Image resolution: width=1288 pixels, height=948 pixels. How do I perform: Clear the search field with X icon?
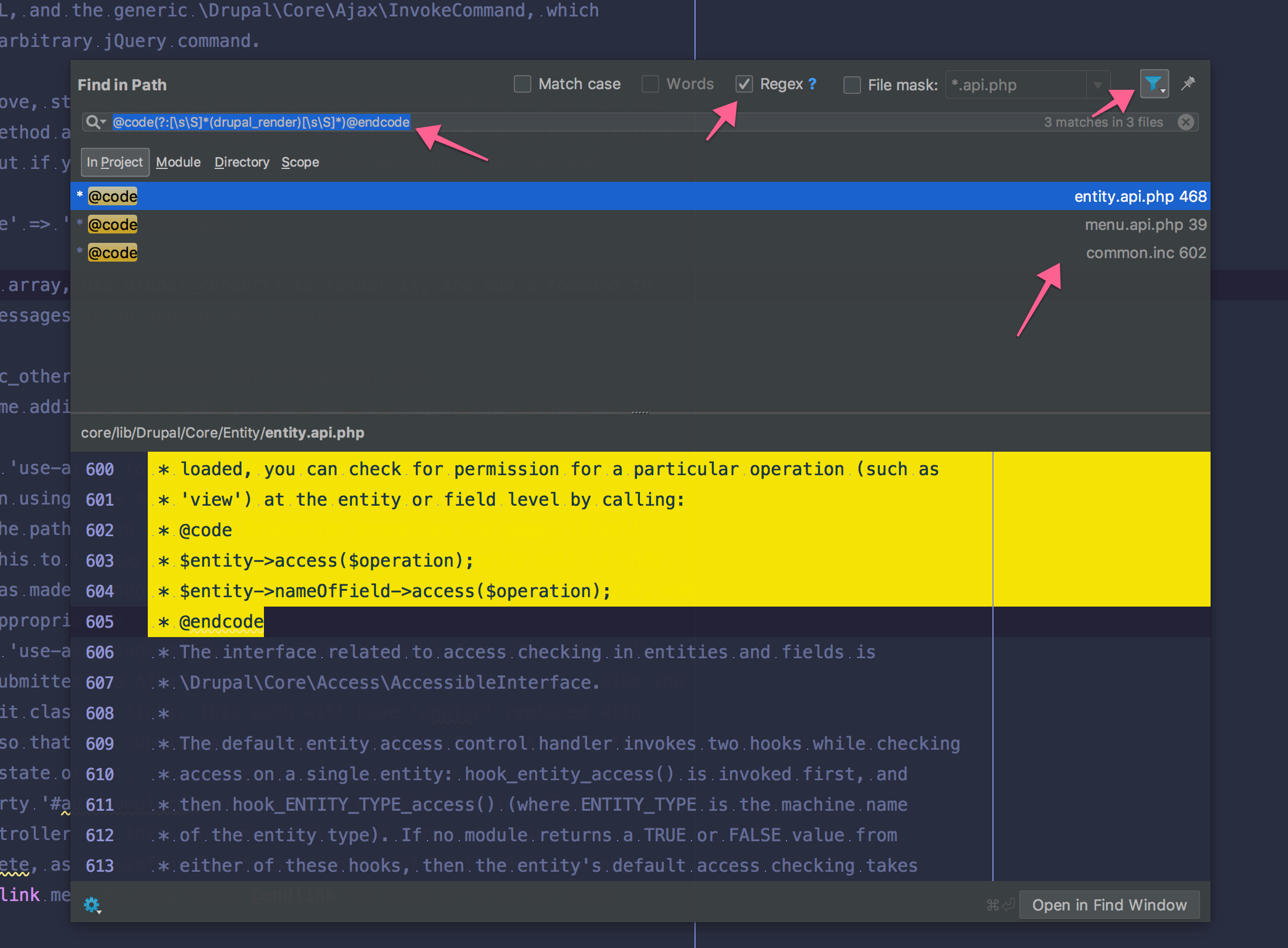click(1185, 122)
